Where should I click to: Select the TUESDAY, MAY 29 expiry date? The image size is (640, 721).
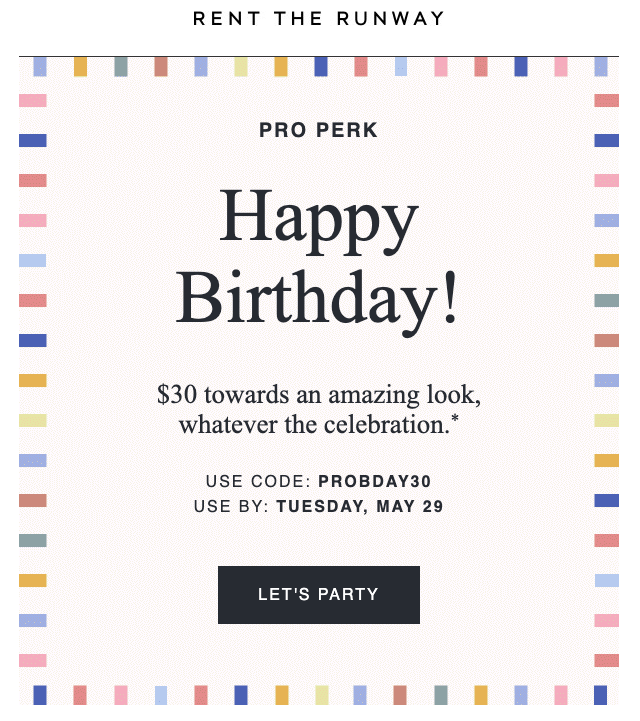(x=359, y=506)
